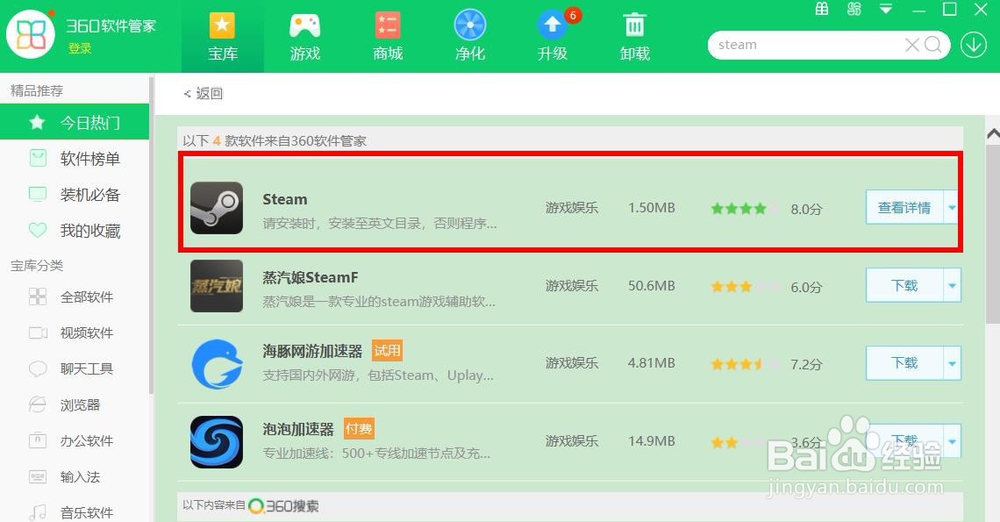
Task: Click the 360软件管家 logo icon
Action: coord(31,34)
